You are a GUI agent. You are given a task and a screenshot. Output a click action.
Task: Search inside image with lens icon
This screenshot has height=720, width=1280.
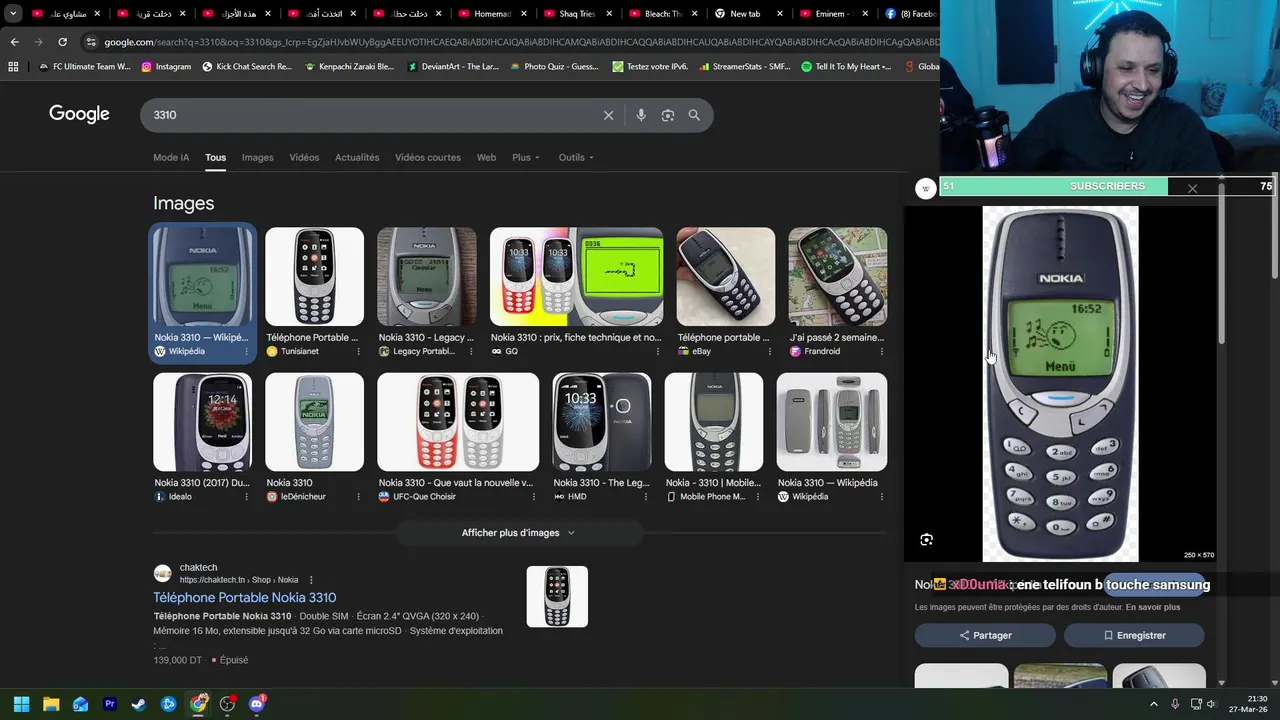926,540
